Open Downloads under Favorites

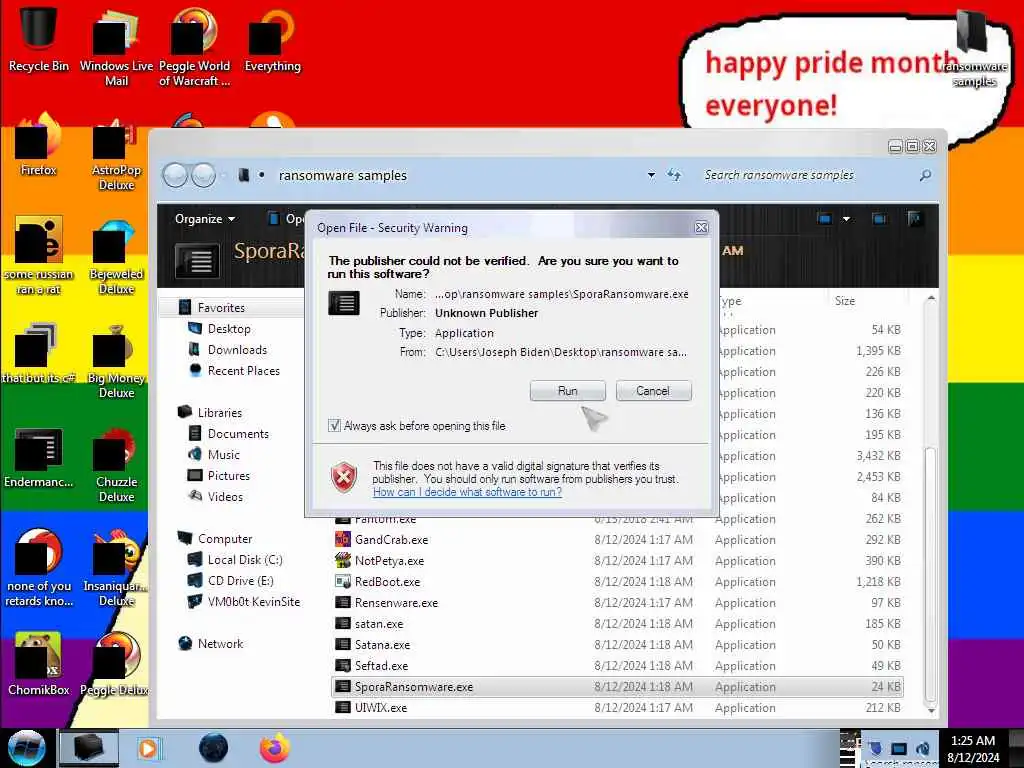pos(237,349)
